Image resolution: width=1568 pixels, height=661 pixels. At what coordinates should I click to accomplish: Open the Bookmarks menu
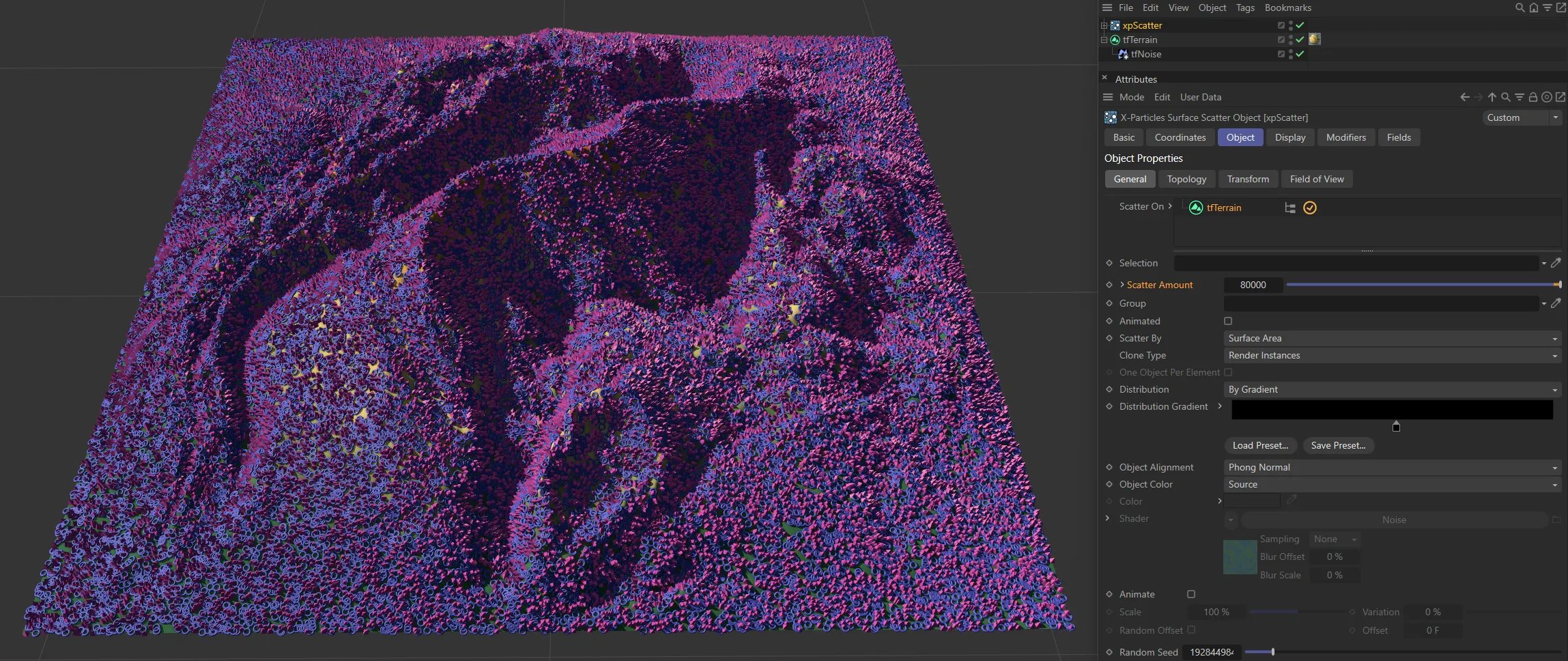click(x=1287, y=8)
